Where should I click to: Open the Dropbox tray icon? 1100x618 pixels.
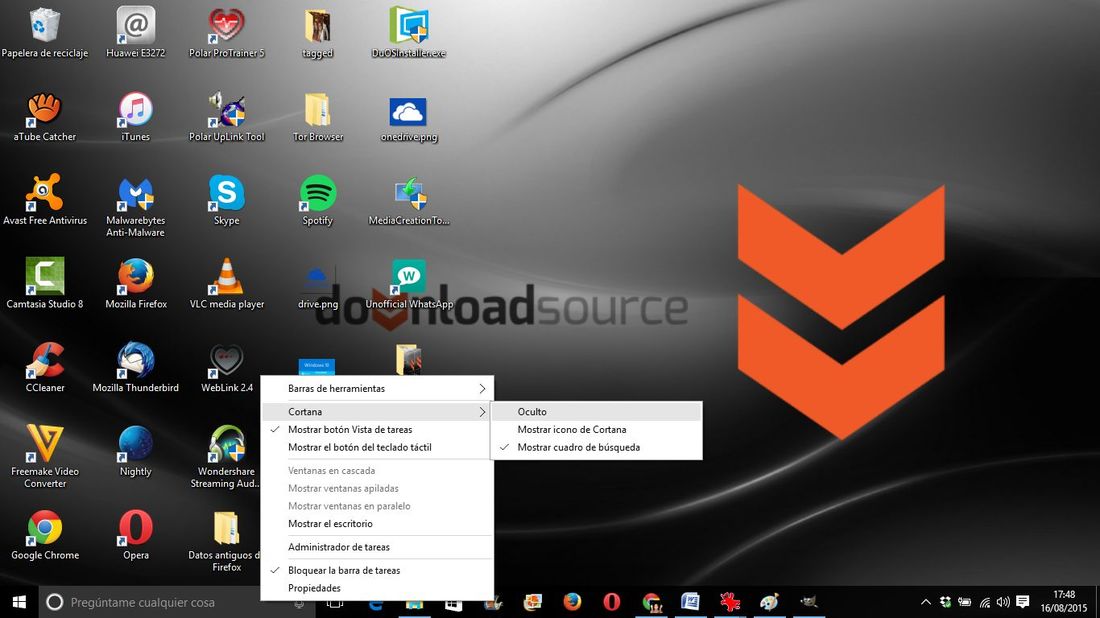click(946, 602)
